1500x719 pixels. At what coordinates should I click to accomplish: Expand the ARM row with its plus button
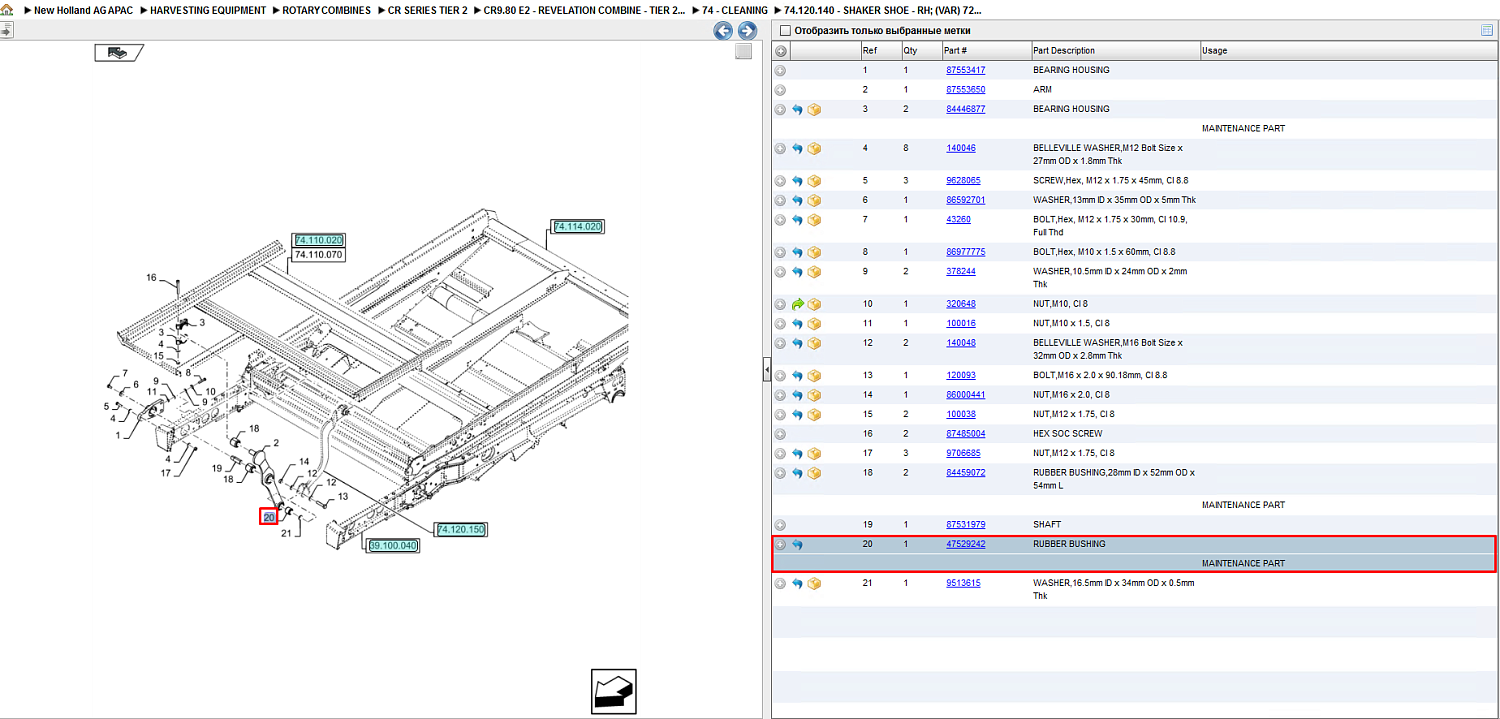click(780, 90)
